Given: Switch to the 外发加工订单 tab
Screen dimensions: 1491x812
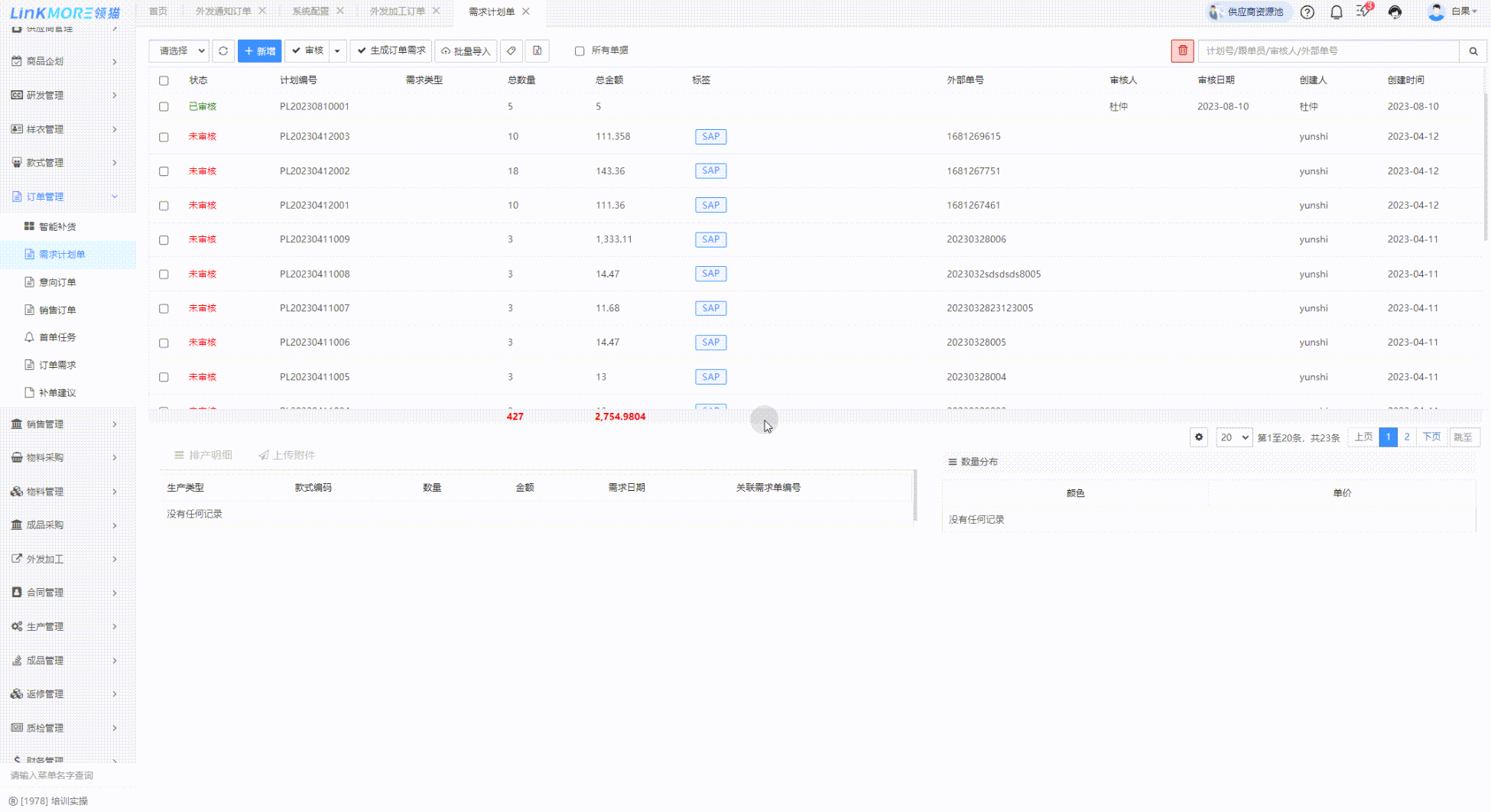Looking at the screenshot, I should coord(397,11).
